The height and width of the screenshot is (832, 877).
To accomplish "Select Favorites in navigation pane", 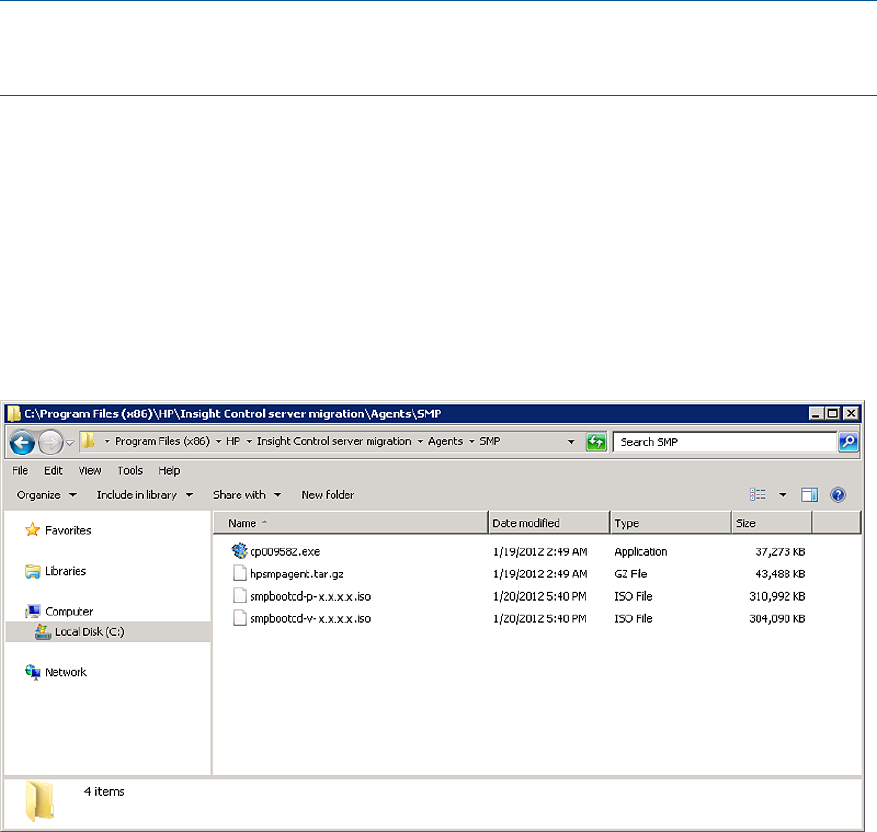I will pos(68,531).
